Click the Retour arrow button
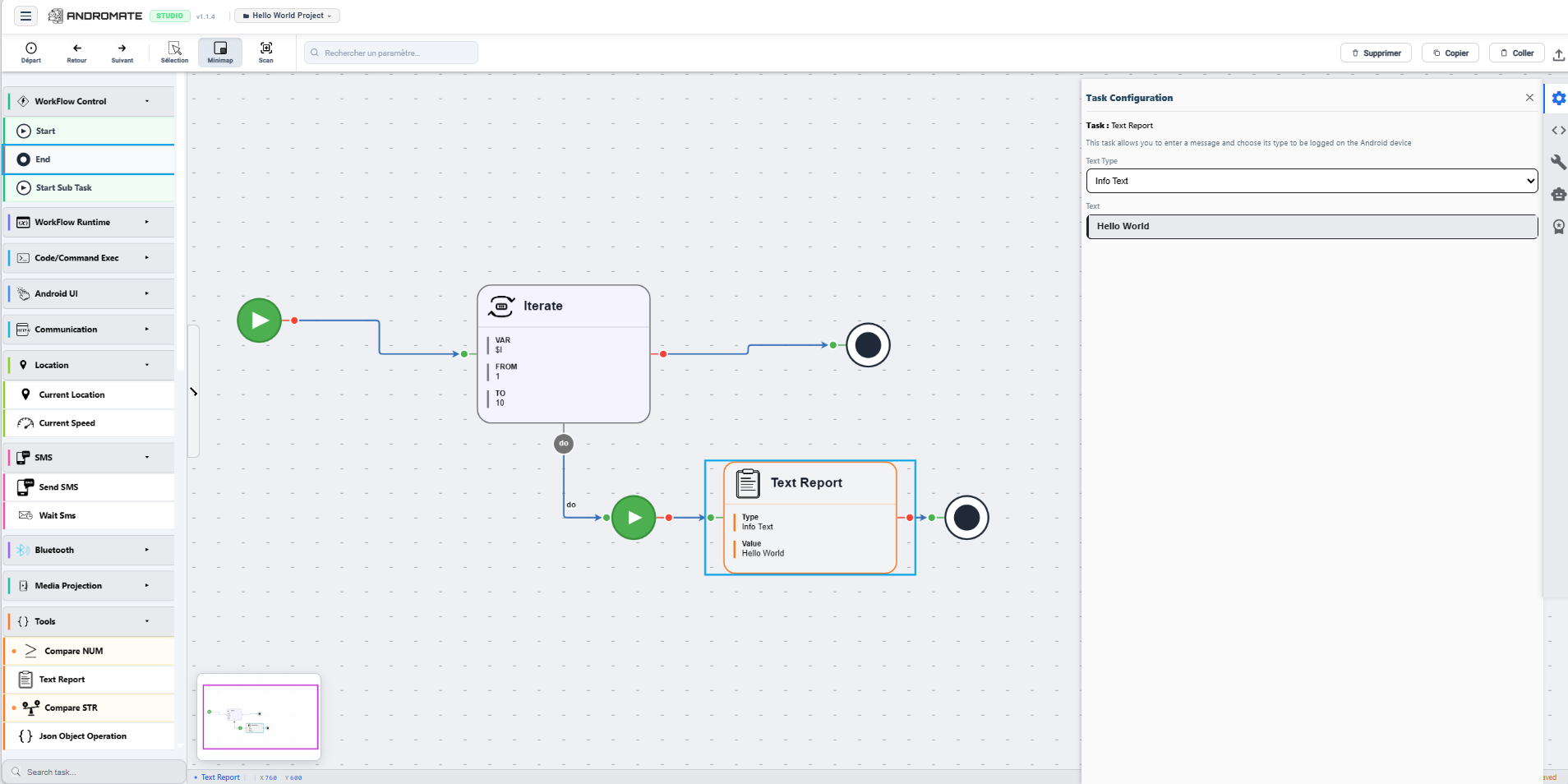 point(76,53)
